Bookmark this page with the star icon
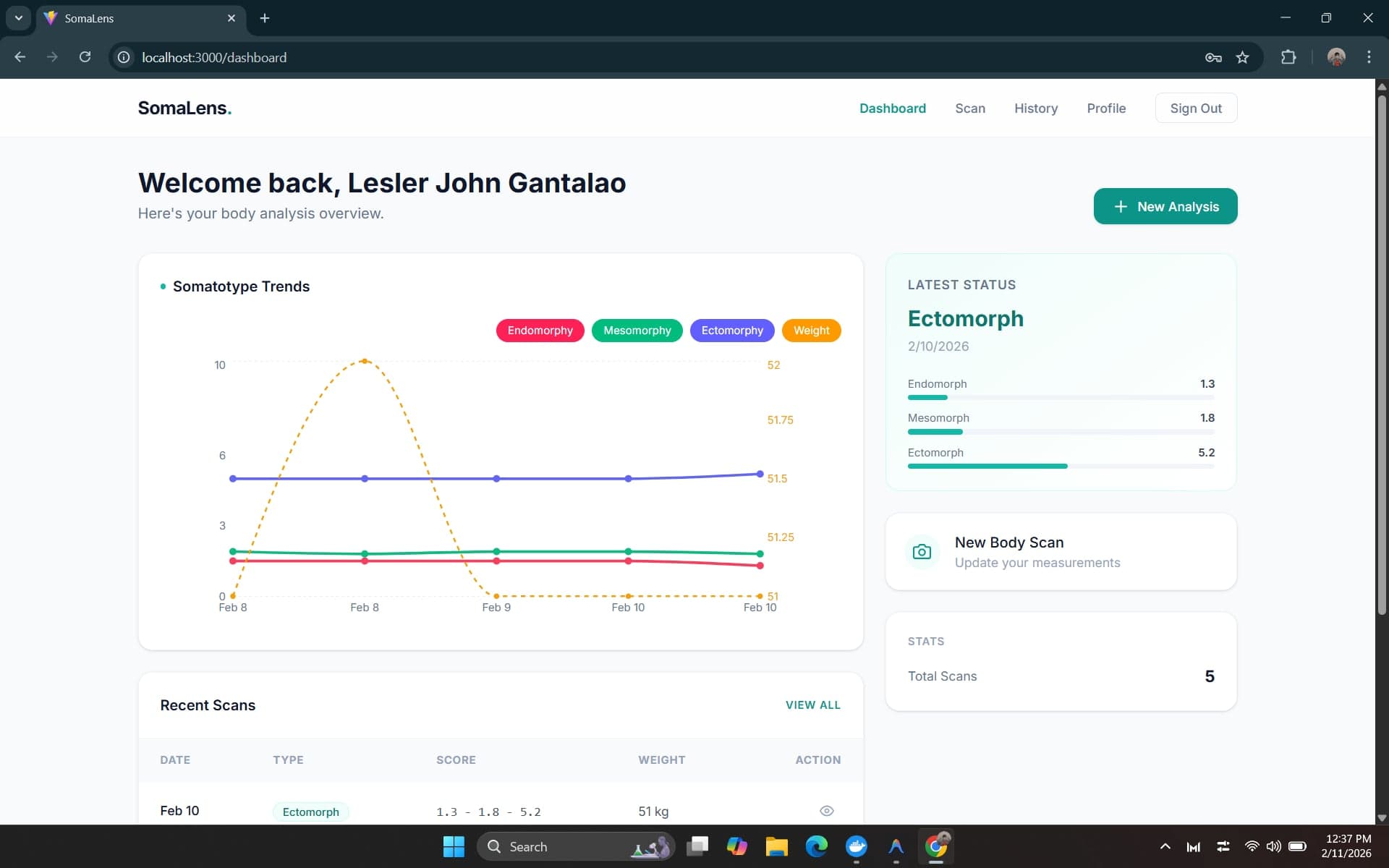Image resolution: width=1389 pixels, height=868 pixels. pos(1242,57)
